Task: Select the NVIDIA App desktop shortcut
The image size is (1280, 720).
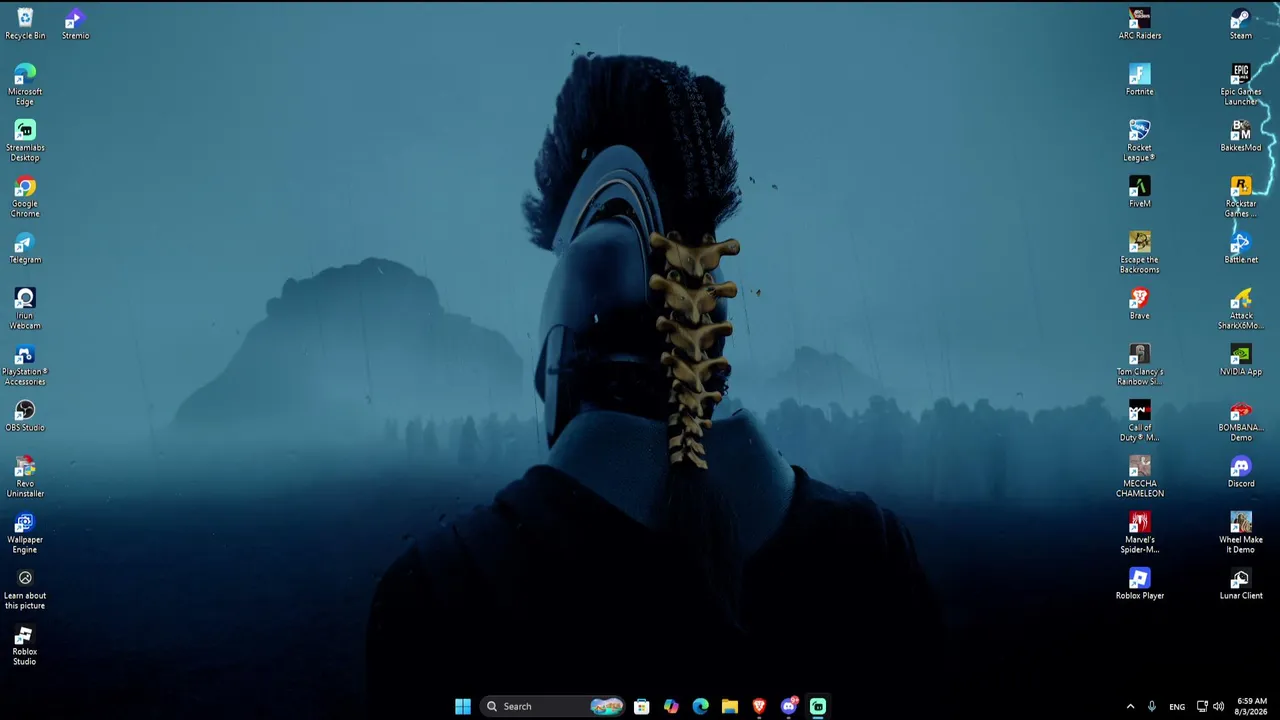Action: (1241, 360)
